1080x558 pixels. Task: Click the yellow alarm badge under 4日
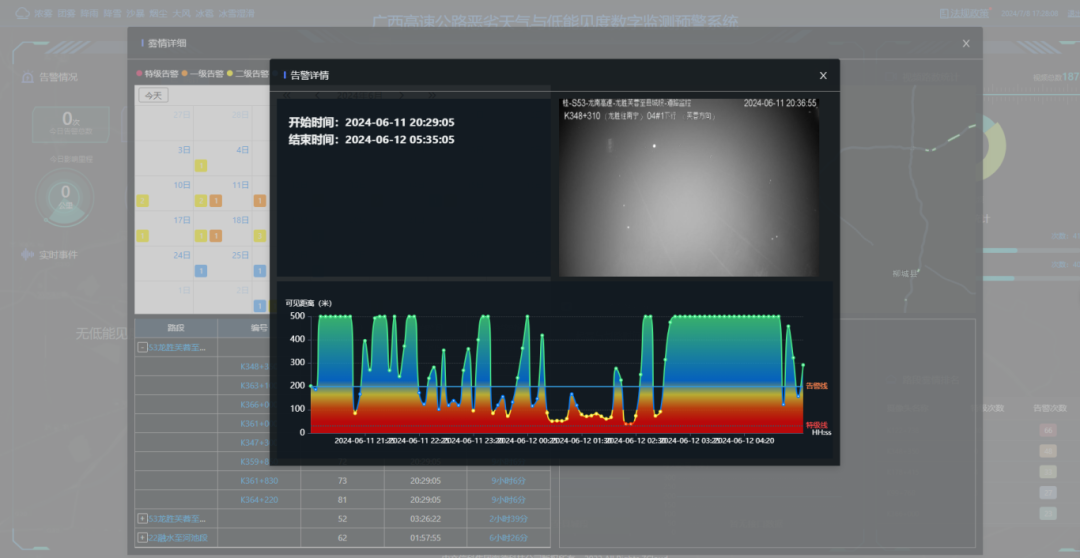[200, 166]
